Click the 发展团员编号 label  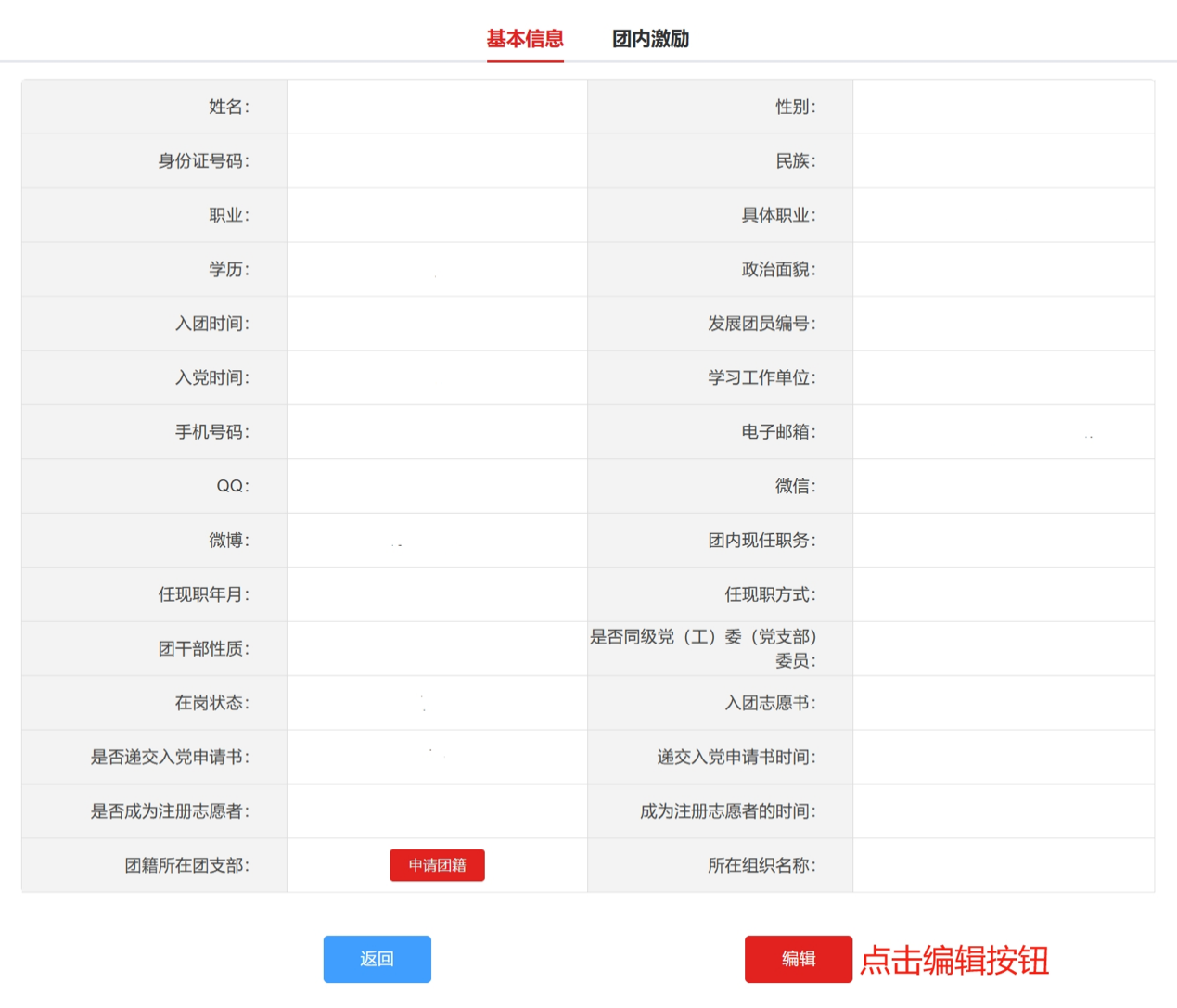coord(761,324)
